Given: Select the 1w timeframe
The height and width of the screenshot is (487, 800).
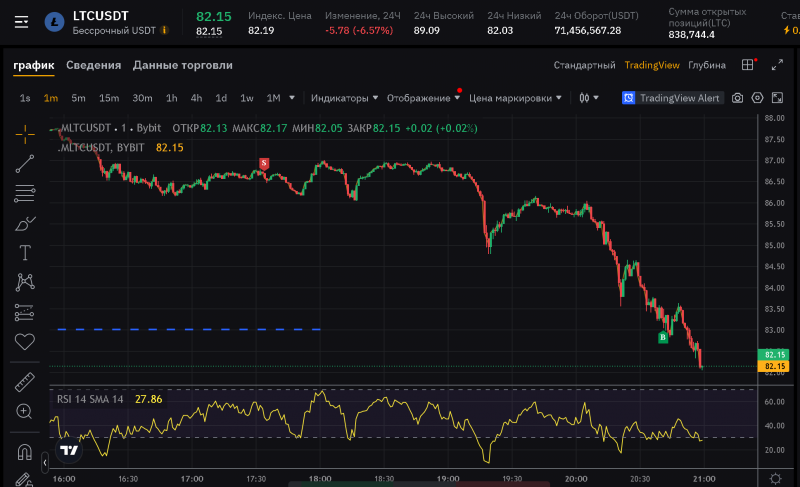Looking at the screenshot, I should [246, 98].
